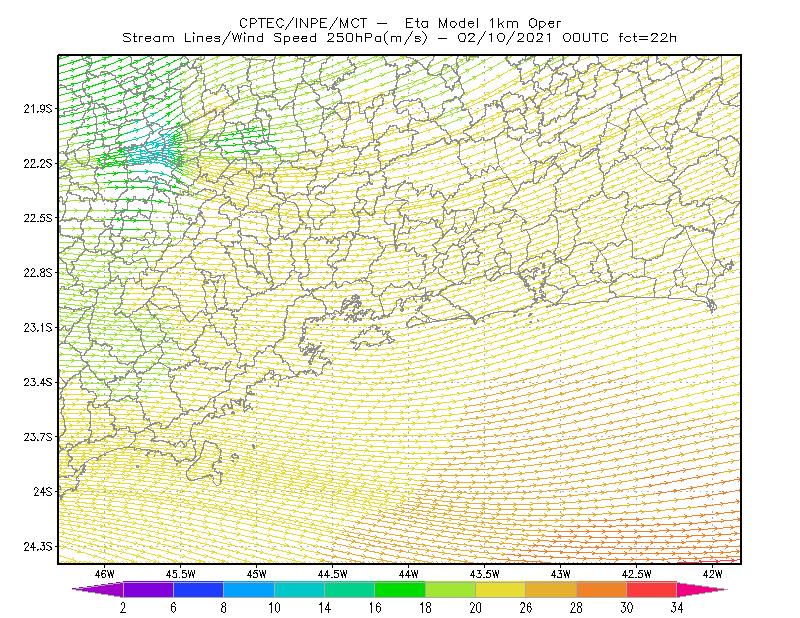Click the bright green 16-18 color swatch
The image size is (800, 618).
coord(400,589)
